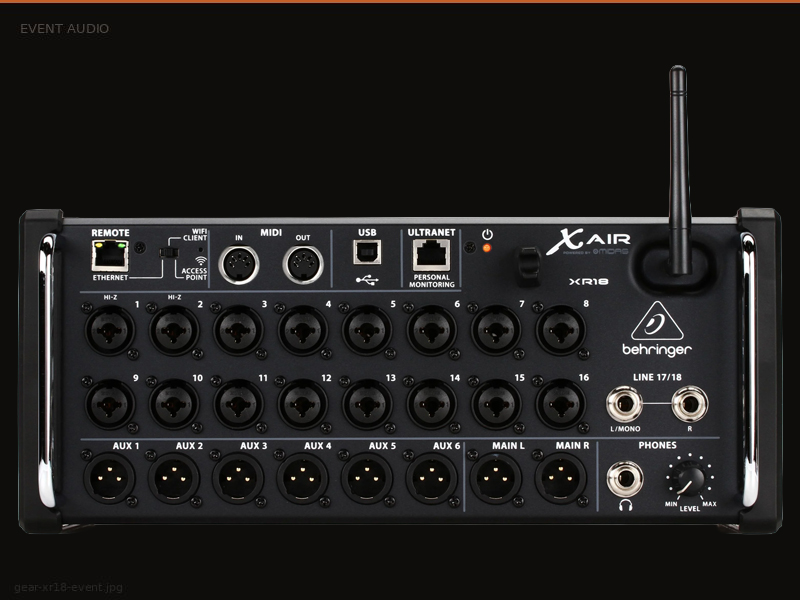Click the USB type-B port
The width and height of the screenshot is (800, 600).
click(x=367, y=252)
